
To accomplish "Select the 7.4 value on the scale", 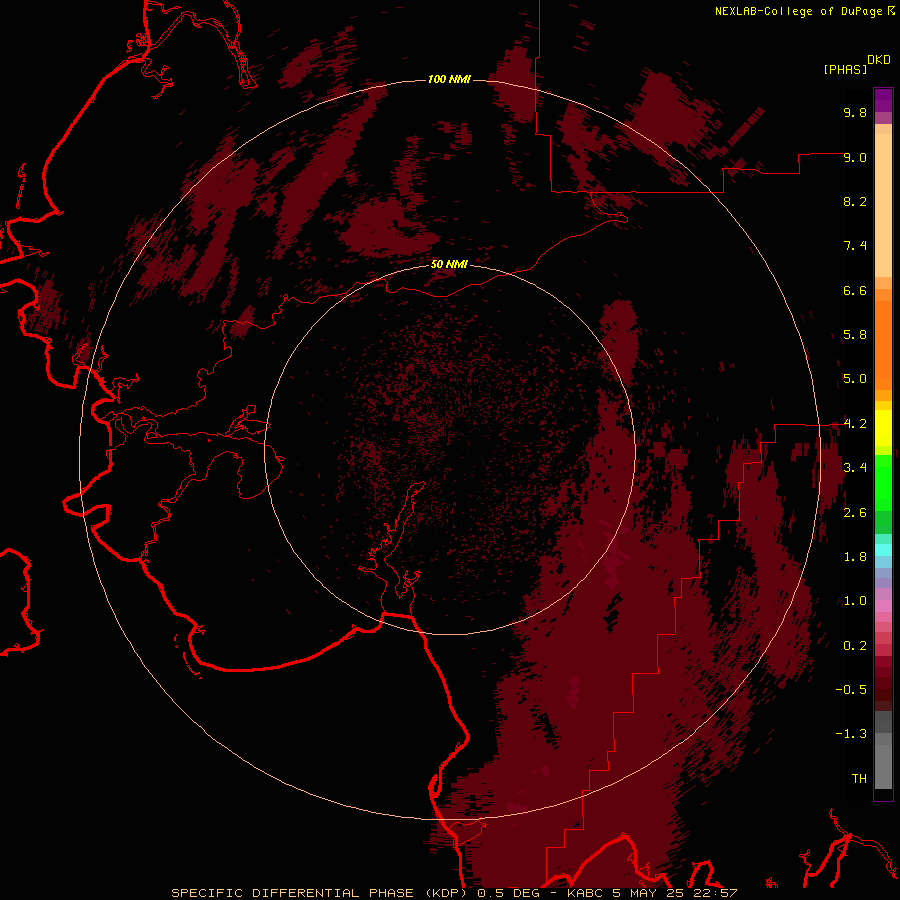I will coord(855,246).
